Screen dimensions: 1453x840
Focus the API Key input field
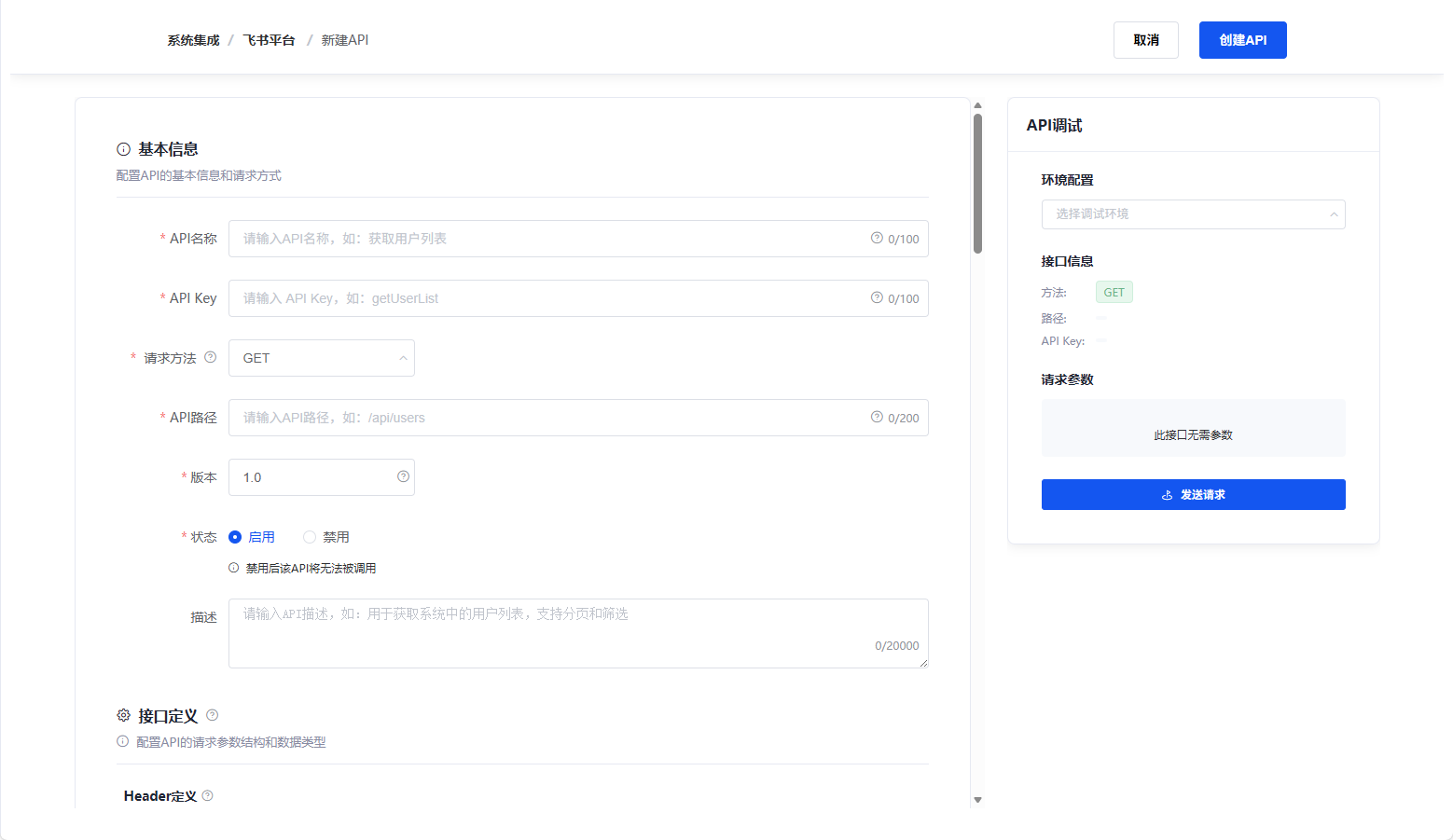[x=578, y=298]
